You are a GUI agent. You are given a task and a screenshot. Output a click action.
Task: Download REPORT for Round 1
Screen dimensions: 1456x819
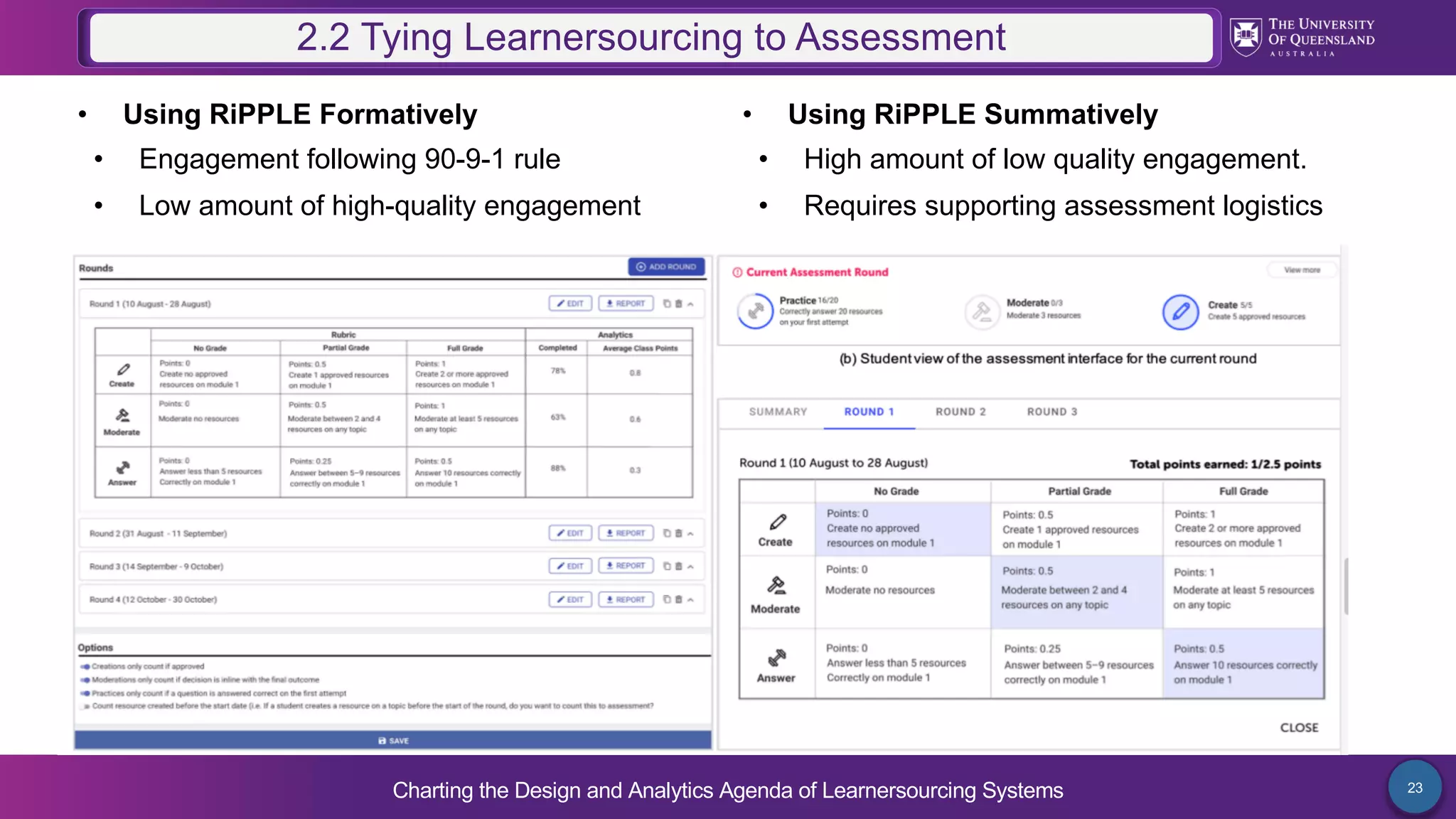(x=626, y=304)
